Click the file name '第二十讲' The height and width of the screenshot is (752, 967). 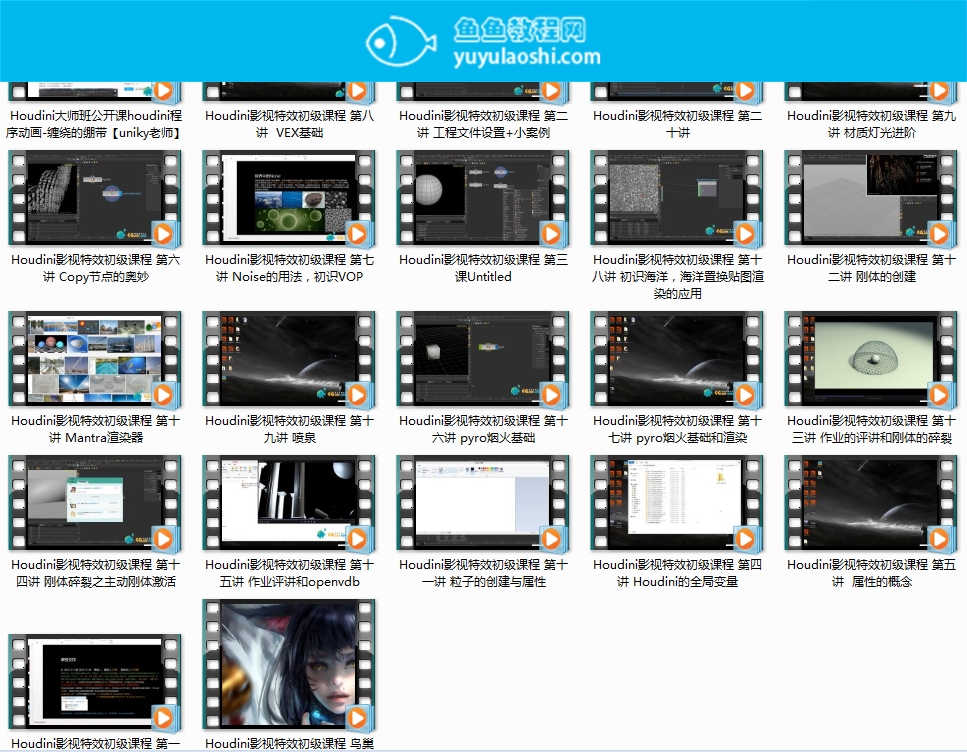coord(677,124)
